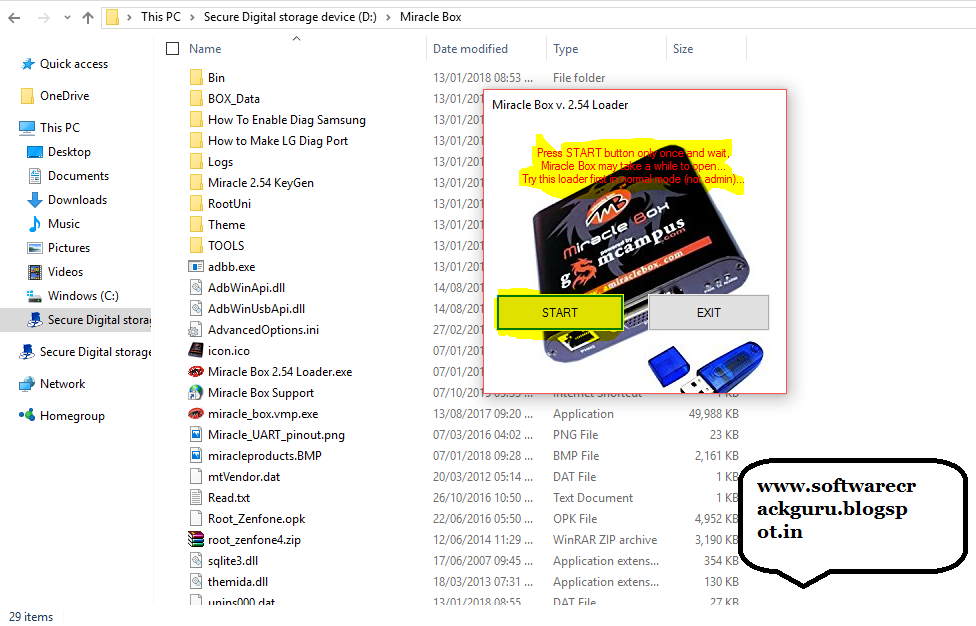Click the This PC breadcrumb

tap(161, 17)
